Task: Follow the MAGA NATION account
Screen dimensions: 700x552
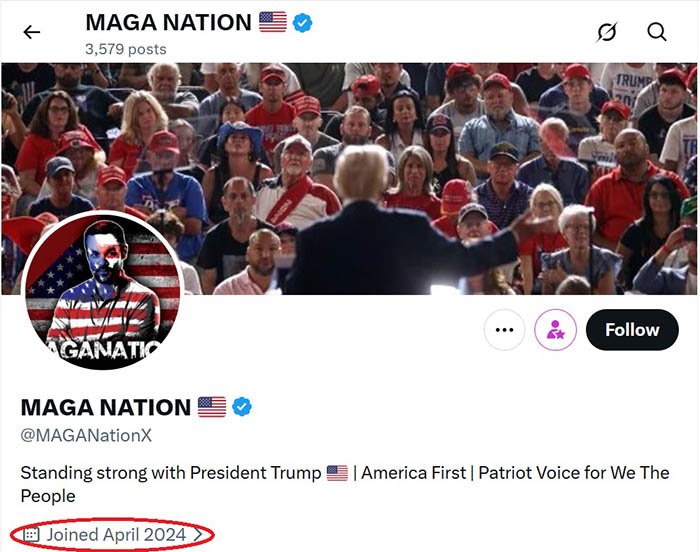Action: point(632,330)
